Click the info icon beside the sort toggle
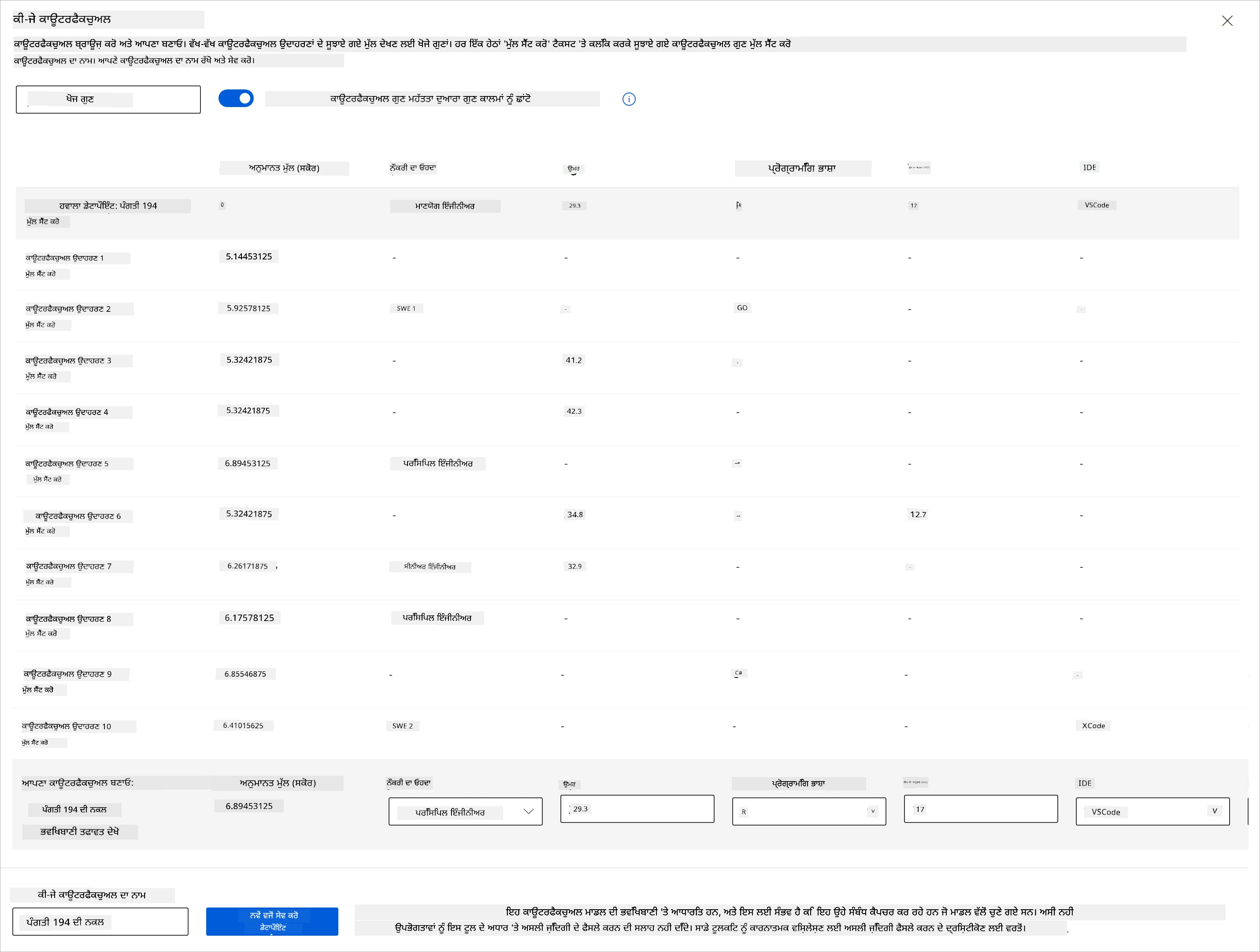1260x952 pixels. [x=629, y=99]
